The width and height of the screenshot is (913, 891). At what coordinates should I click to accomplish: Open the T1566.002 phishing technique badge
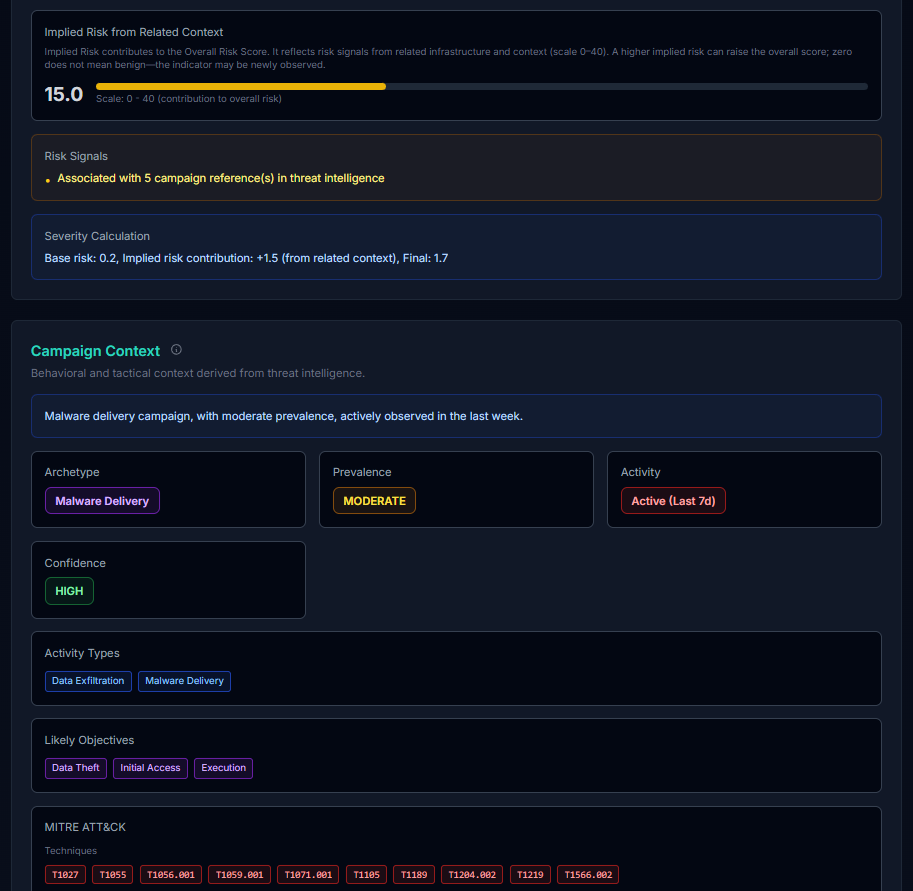tap(588, 874)
